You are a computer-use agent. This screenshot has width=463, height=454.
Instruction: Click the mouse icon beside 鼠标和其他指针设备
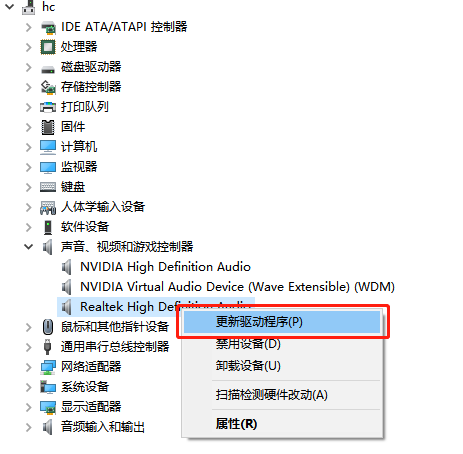pos(48,327)
